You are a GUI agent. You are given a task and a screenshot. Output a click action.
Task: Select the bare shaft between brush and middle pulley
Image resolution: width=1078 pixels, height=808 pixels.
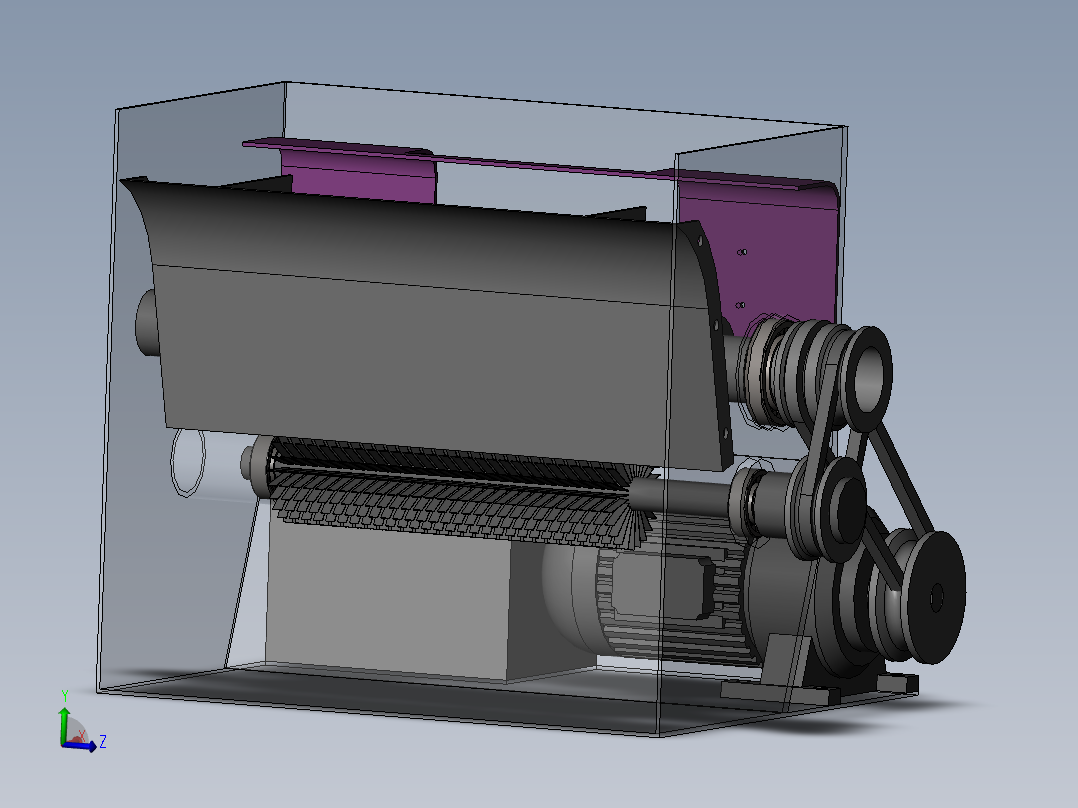point(682,496)
